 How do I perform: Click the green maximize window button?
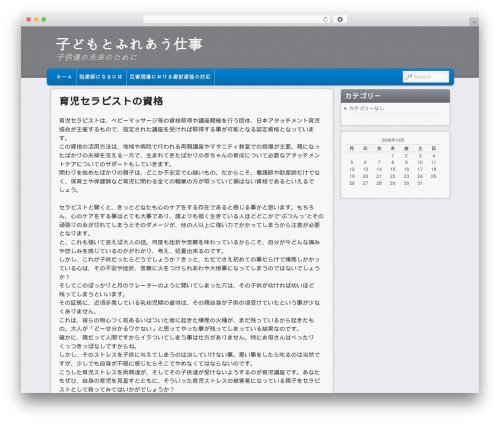click(x=44, y=20)
